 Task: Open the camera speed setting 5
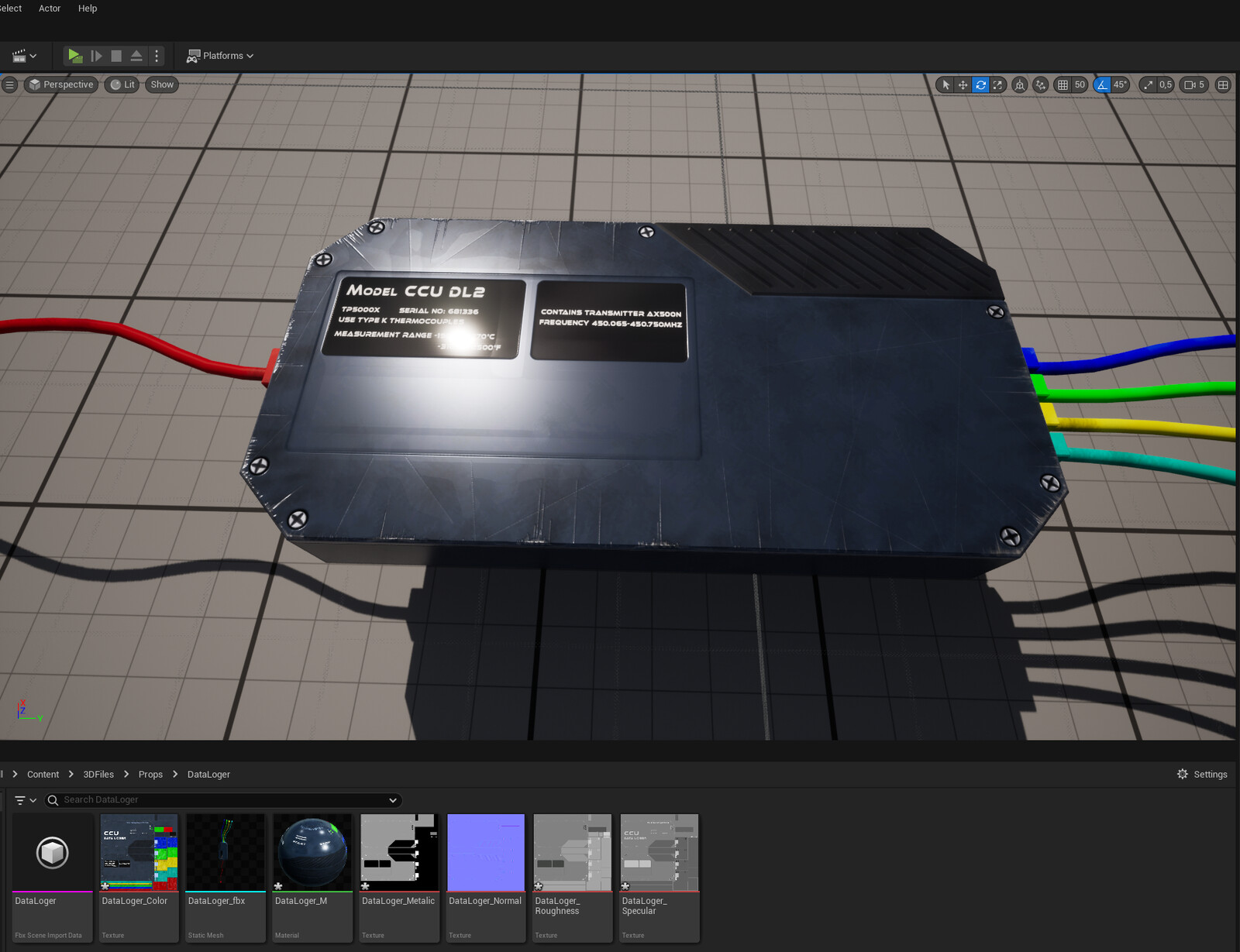tap(1194, 85)
